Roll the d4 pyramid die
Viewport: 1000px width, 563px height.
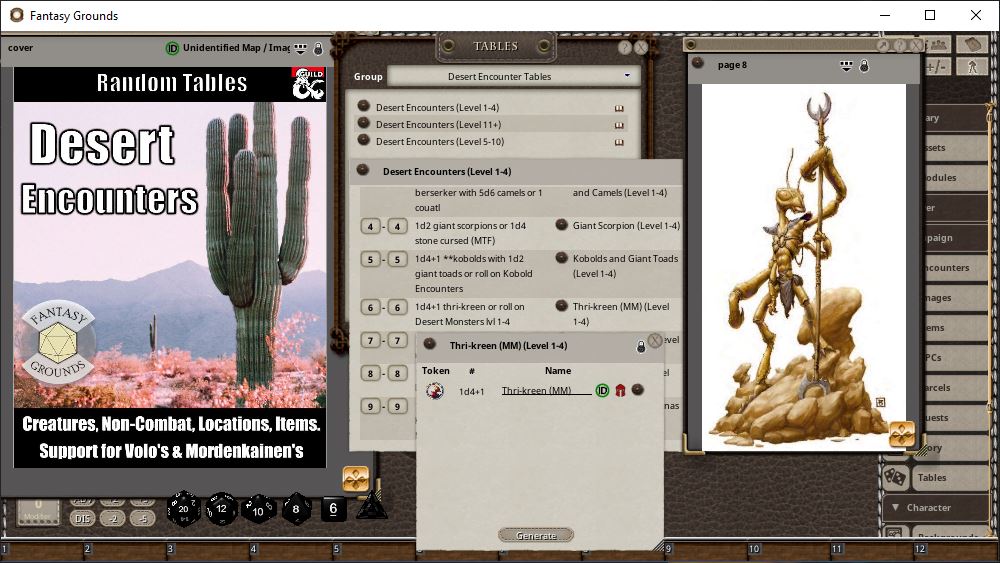(x=371, y=508)
